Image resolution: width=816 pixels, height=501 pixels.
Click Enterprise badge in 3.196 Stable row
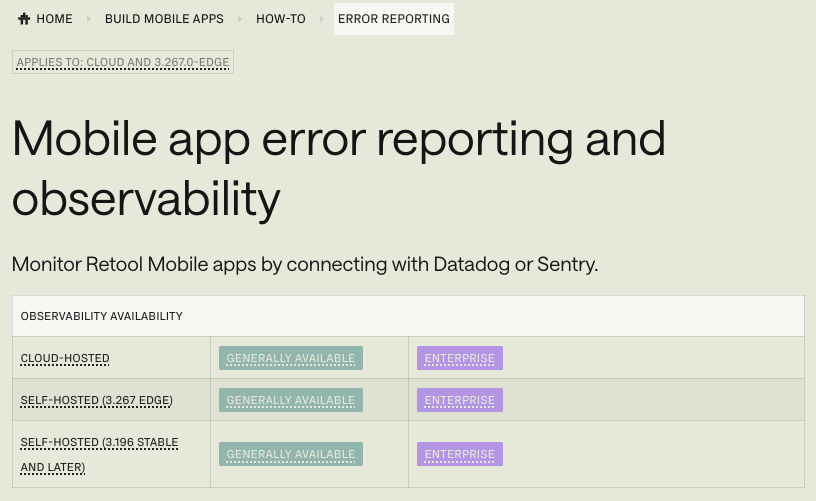pos(460,454)
